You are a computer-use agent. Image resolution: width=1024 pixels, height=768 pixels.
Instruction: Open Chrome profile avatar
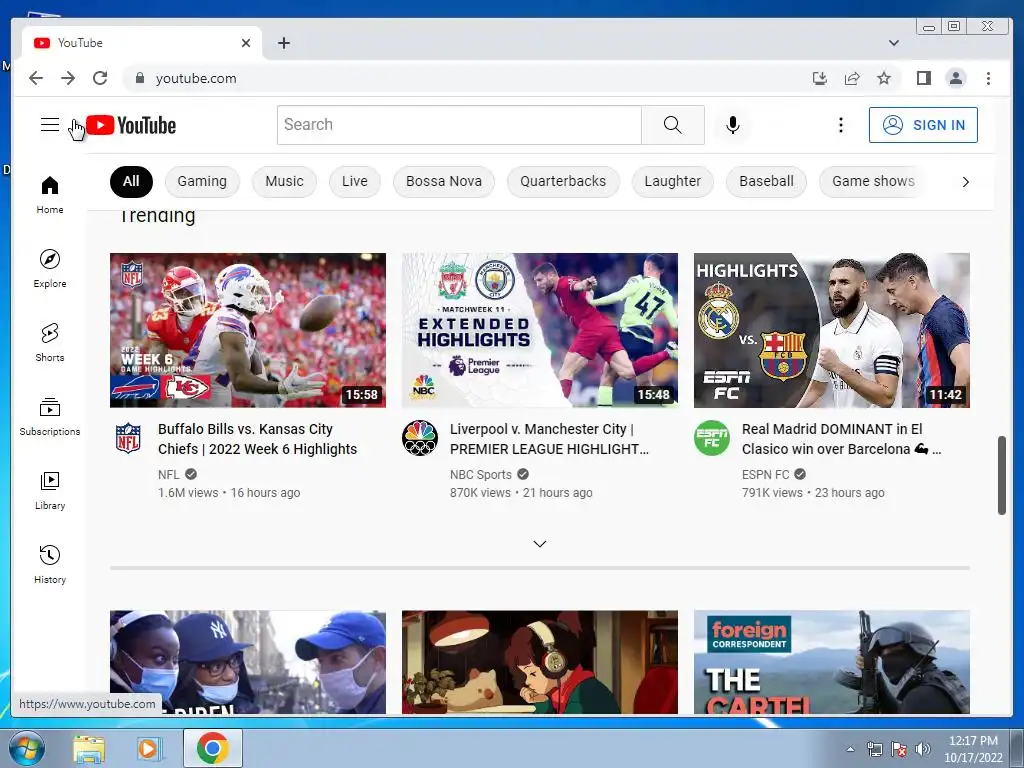[955, 78]
